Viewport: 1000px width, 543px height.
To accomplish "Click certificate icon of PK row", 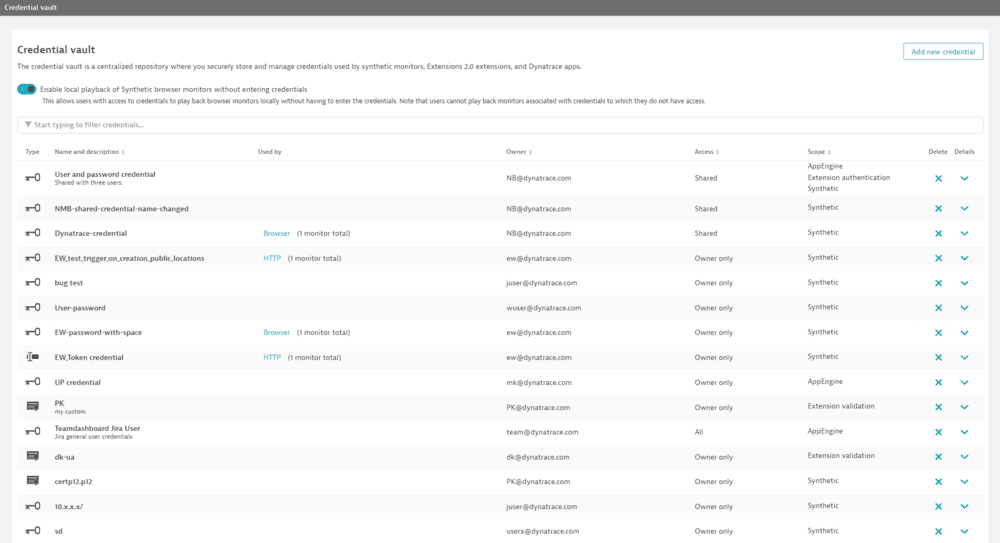I will pos(33,406).
